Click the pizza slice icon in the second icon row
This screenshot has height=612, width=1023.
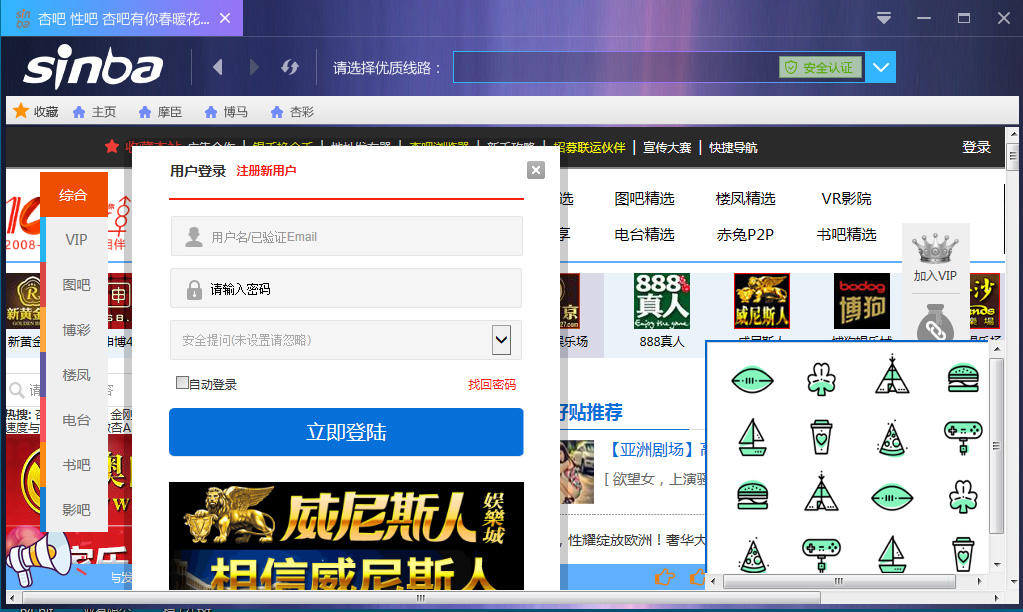coord(892,438)
